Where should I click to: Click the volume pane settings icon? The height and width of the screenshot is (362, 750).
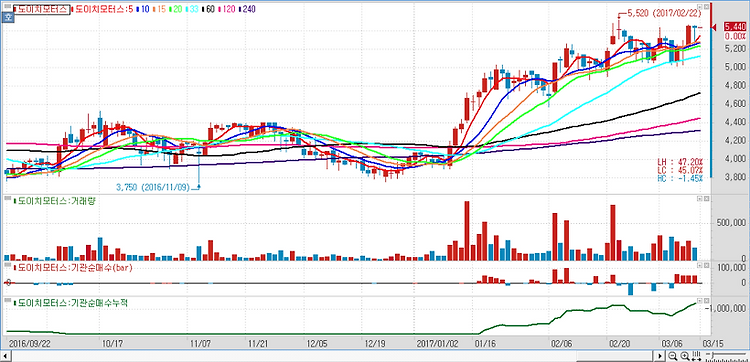700,198
